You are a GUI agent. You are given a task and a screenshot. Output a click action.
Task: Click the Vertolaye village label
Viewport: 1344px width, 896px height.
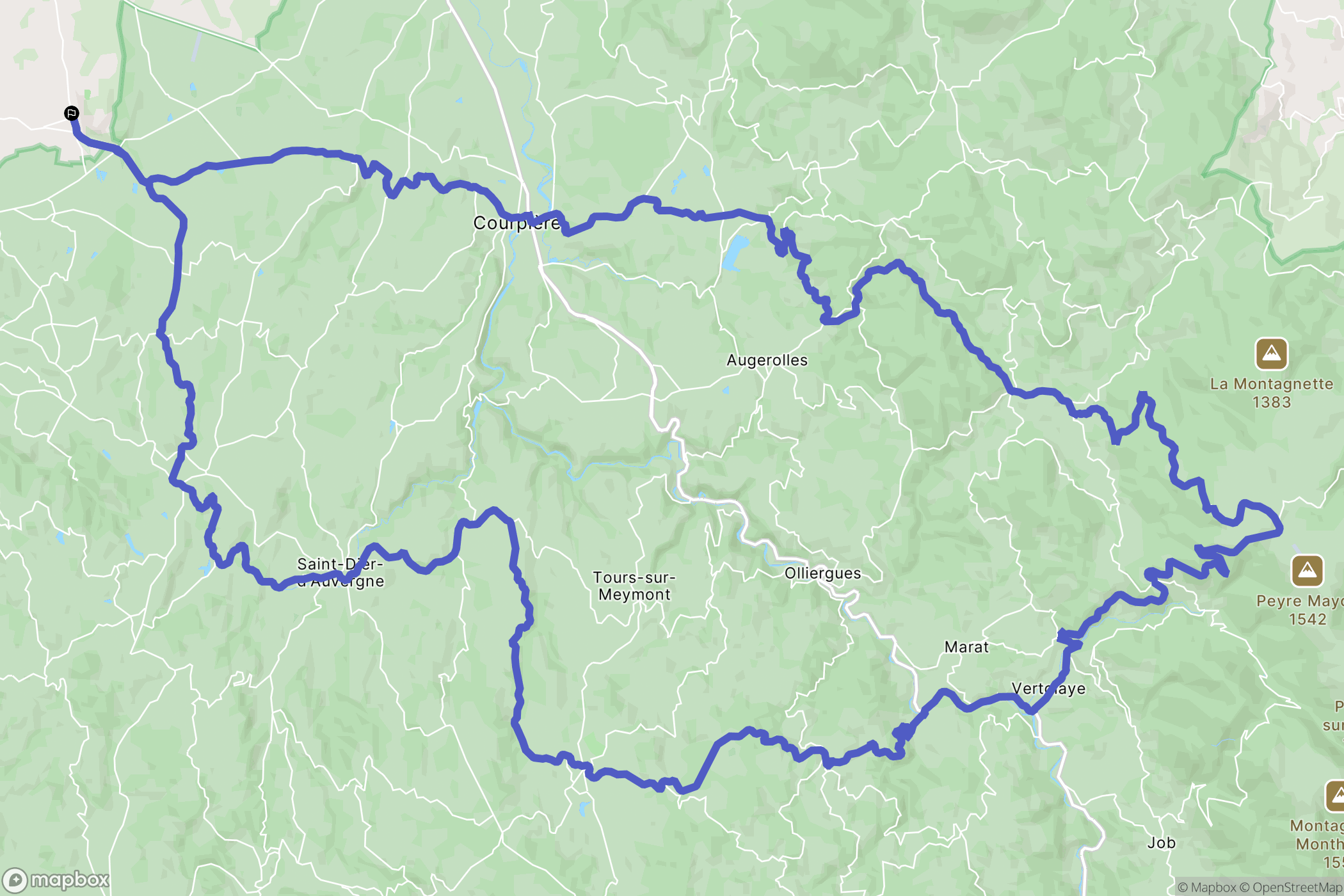coord(1048,689)
